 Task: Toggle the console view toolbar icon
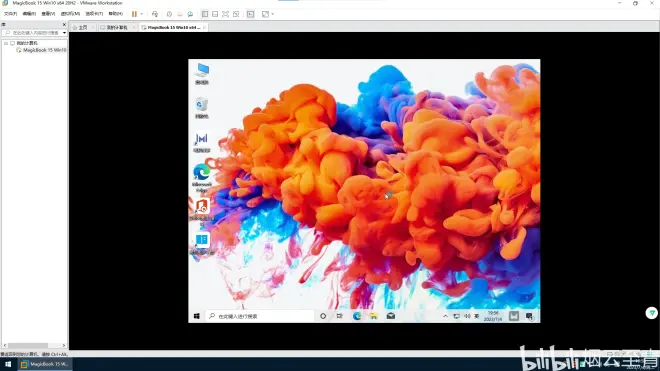pos(250,14)
